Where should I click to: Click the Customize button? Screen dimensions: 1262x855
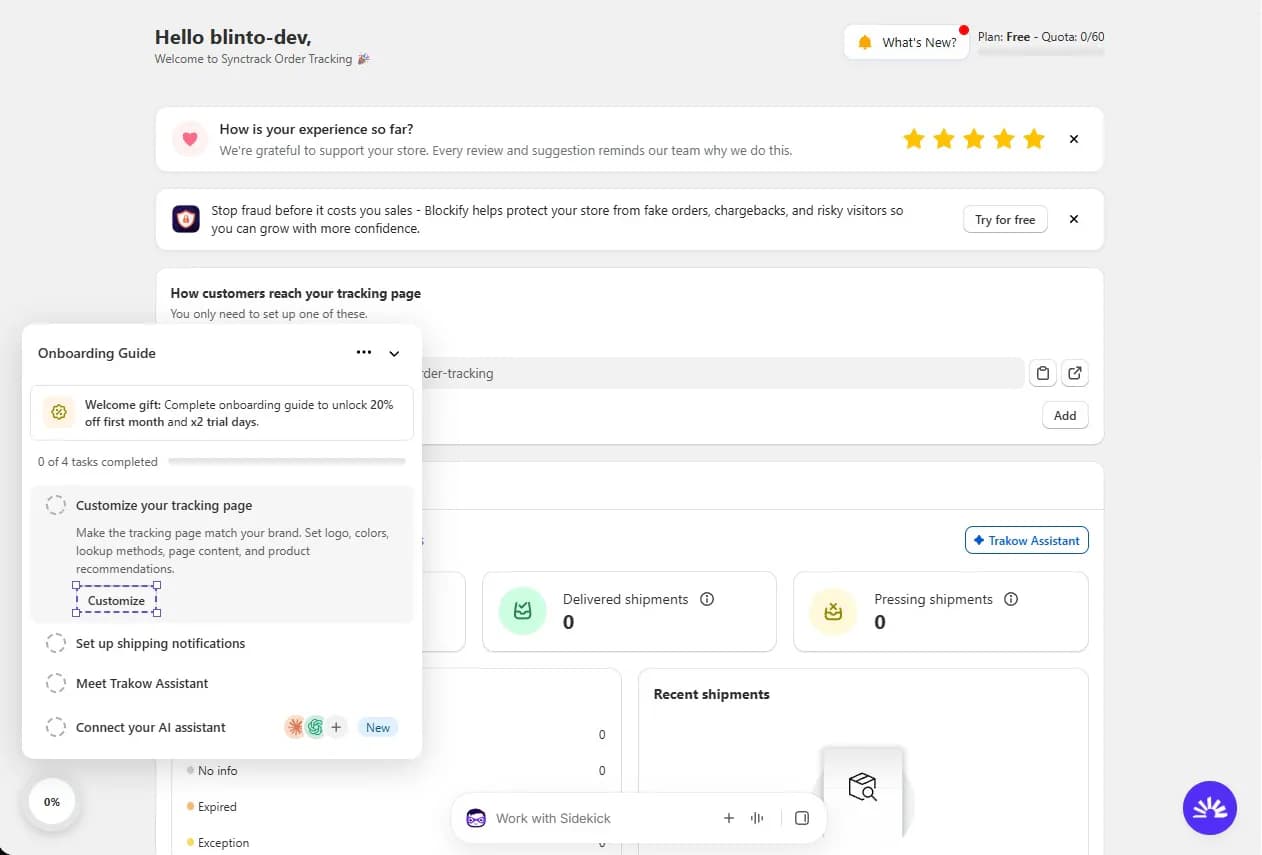tap(116, 600)
